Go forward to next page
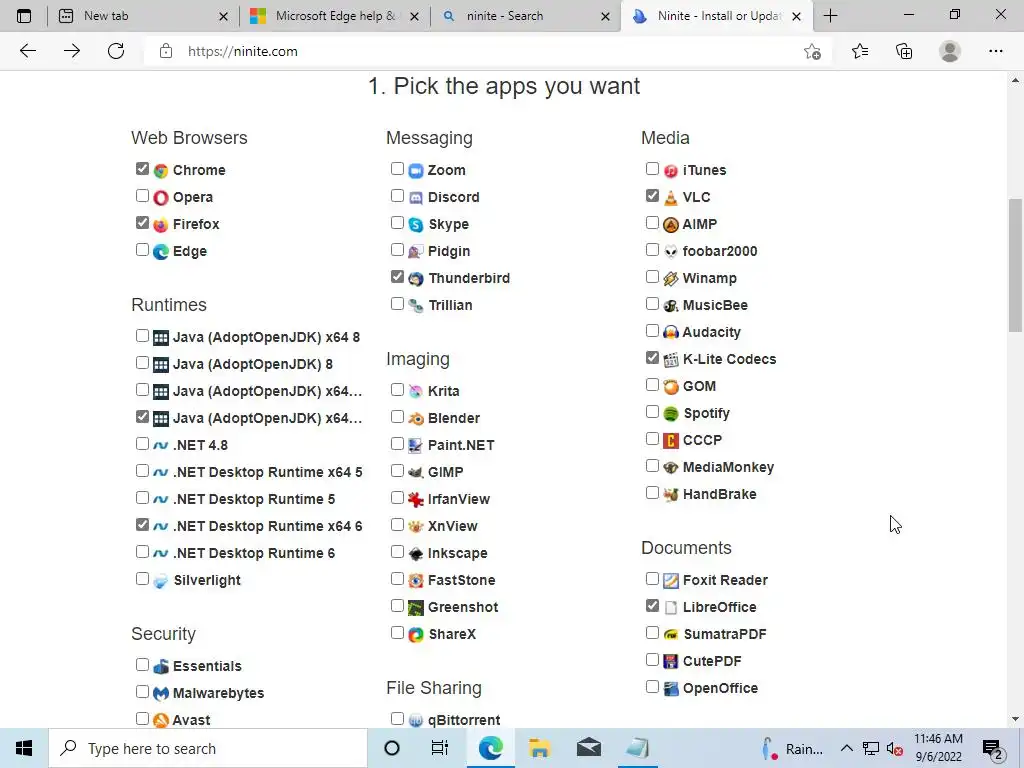This screenshot has width=1024, height=768. pyautogui.click(x=72, y=51)
